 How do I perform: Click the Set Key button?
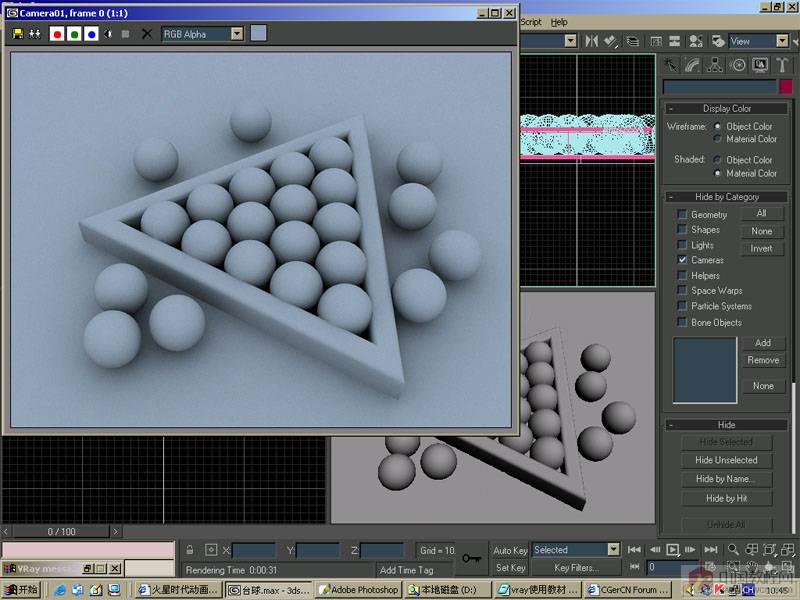(510, 568)
